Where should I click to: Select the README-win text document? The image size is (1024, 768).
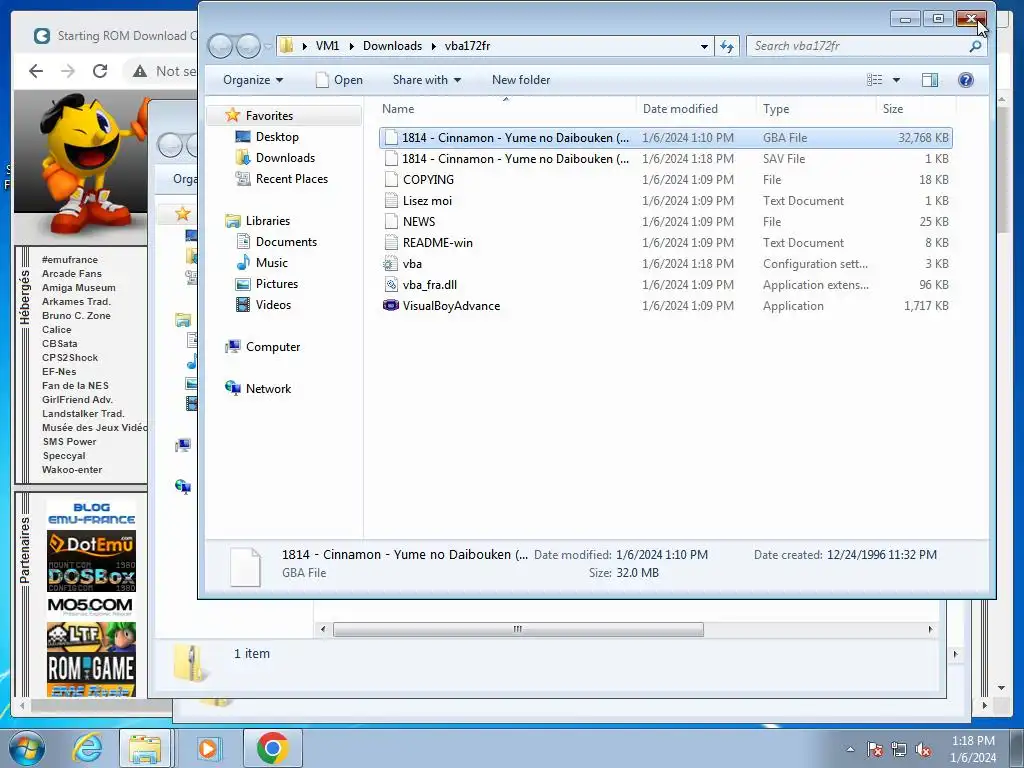click(x=437, y=243)
